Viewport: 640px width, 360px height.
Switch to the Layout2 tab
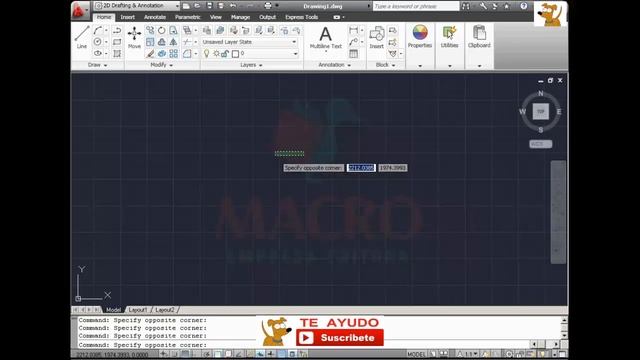point(165,310)
